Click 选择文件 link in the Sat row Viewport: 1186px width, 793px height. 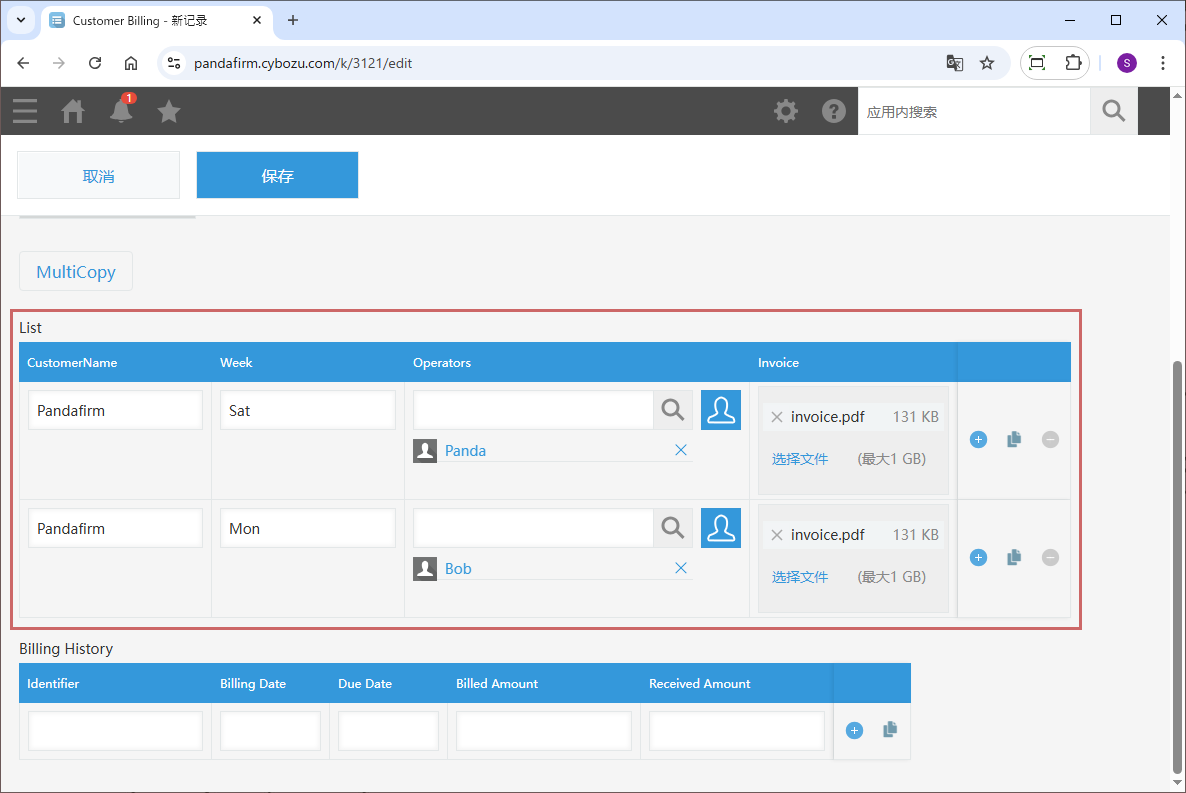(x=800, y=459)
